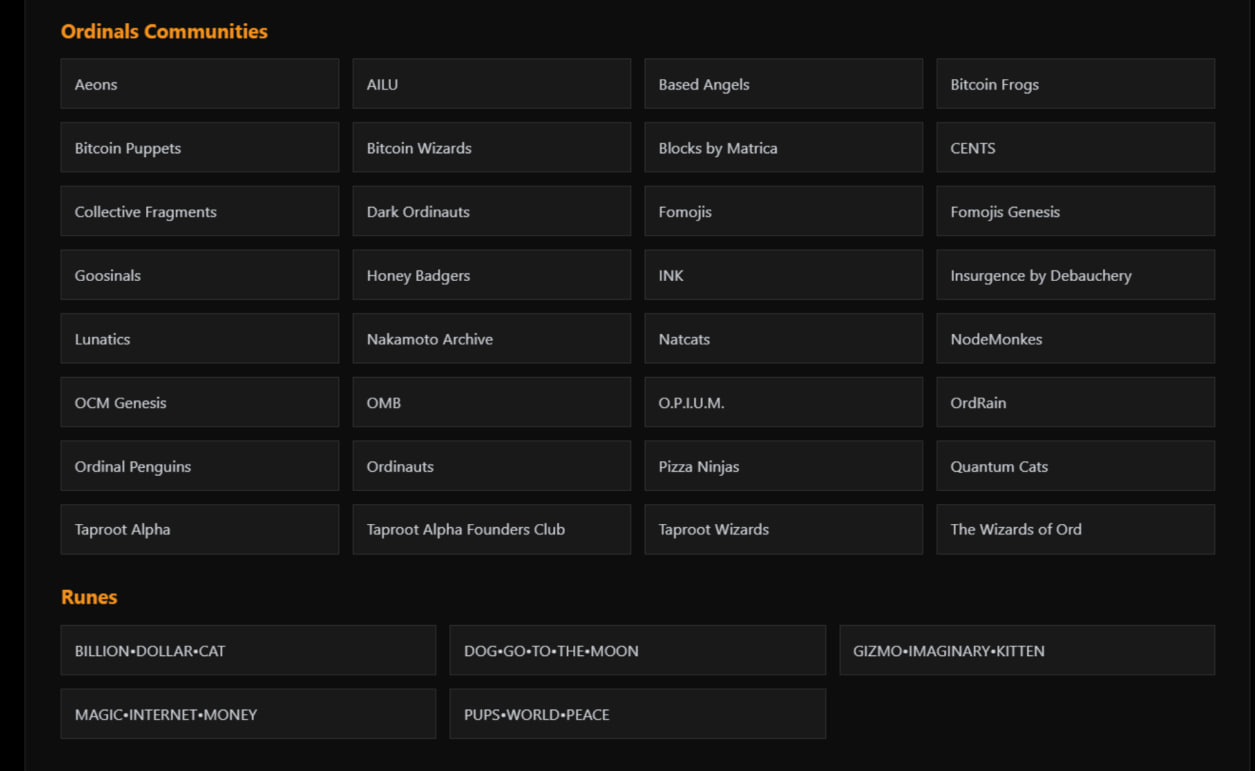Open Taproot Alpha Founders Club
This screenshot has height=771, width=1255.
coord(492,529)
